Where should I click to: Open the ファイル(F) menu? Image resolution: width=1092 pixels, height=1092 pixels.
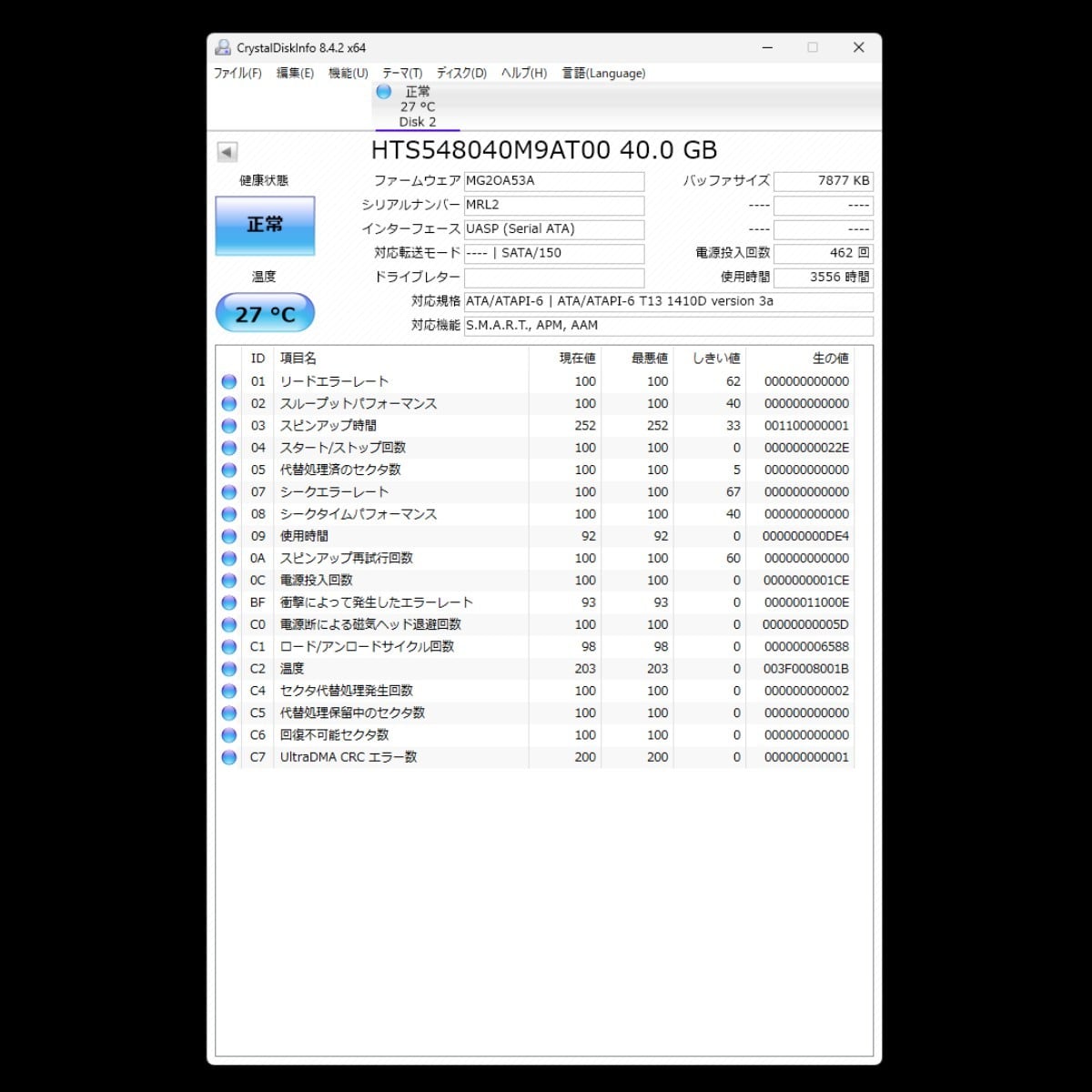coord(238,73)
